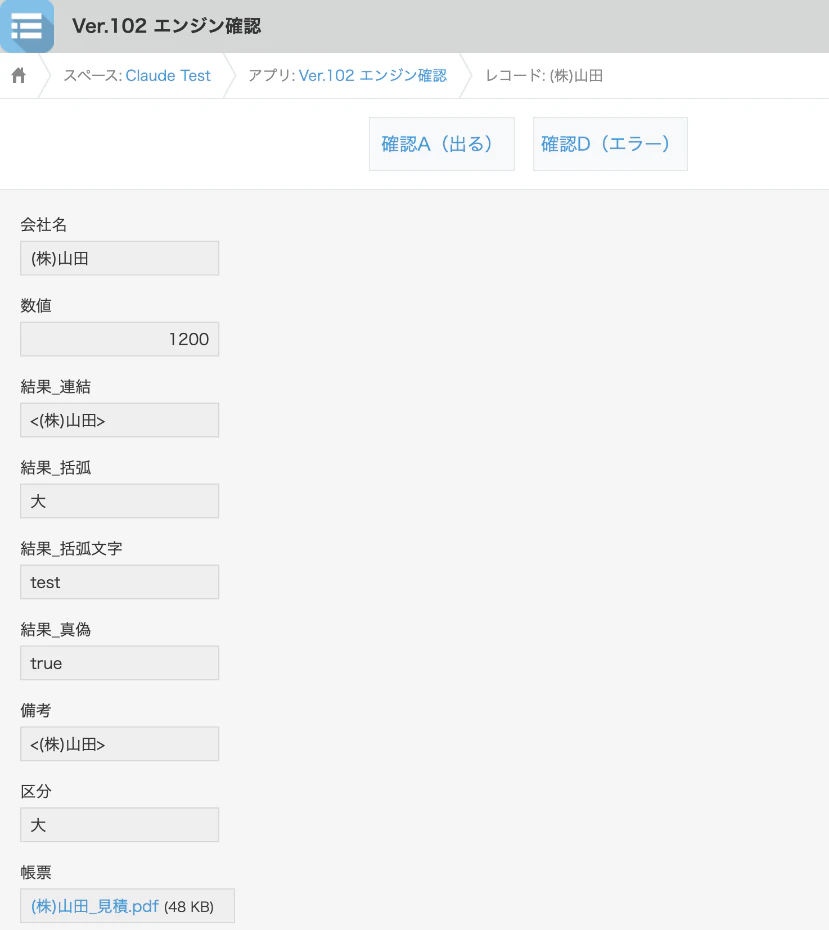Screen dimensions: 829x930
Task: Click the 結果_括弧文字 field label
Action: [x=71, y=549]
